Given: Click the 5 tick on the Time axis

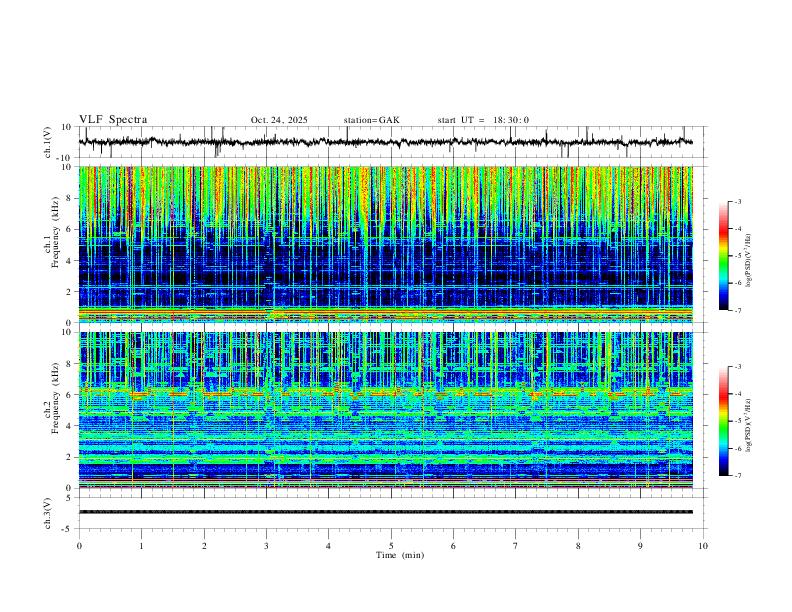Looking at the screenshot, I should point(391,546).
